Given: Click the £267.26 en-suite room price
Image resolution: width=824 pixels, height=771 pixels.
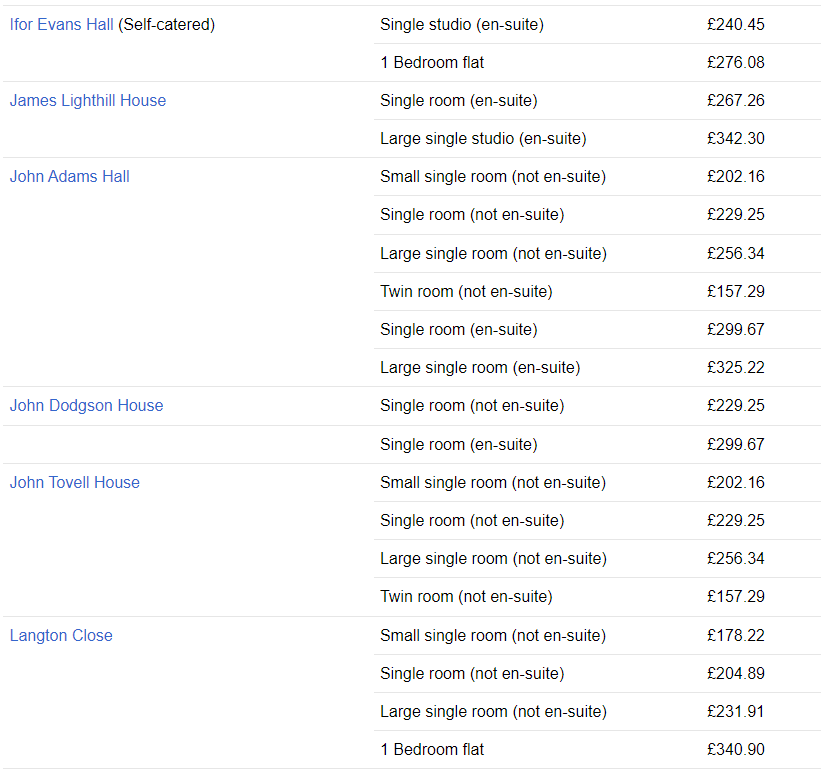Looking at the screenshot, I should [736, 100].
